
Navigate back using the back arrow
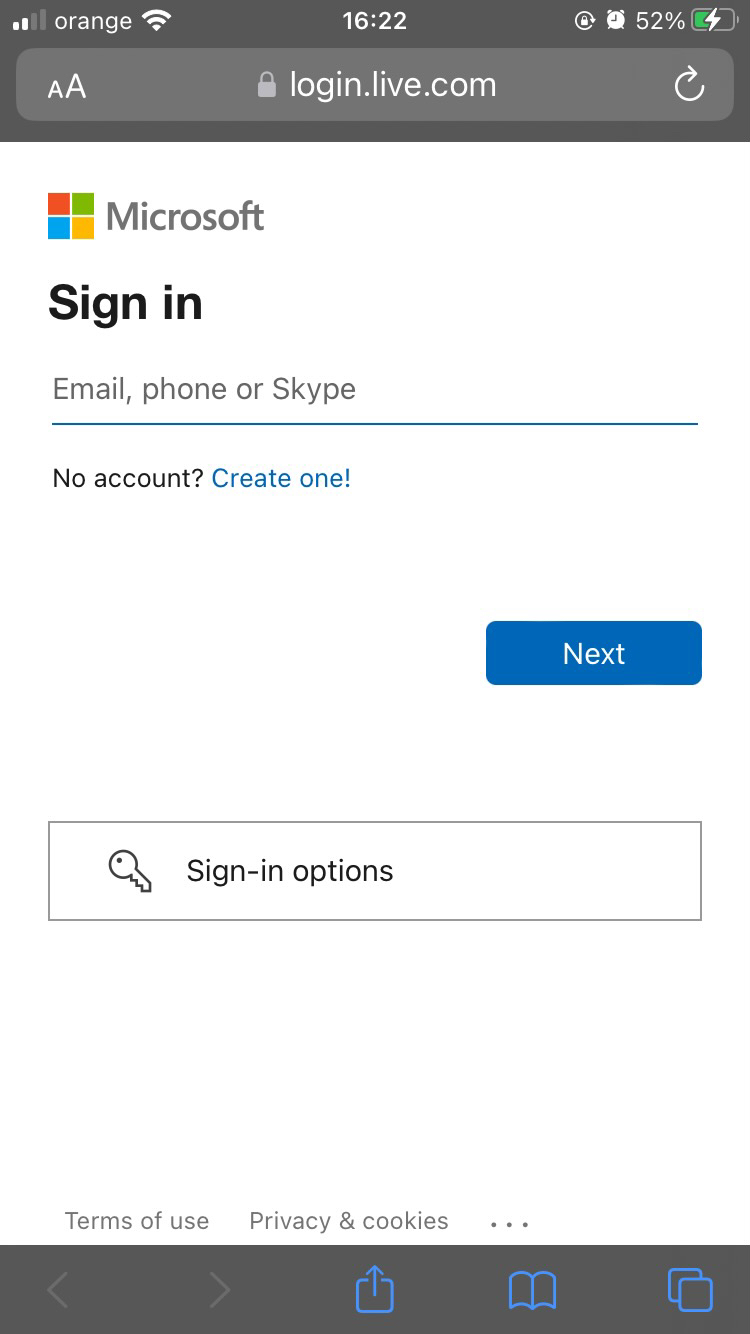[56, 1290]
